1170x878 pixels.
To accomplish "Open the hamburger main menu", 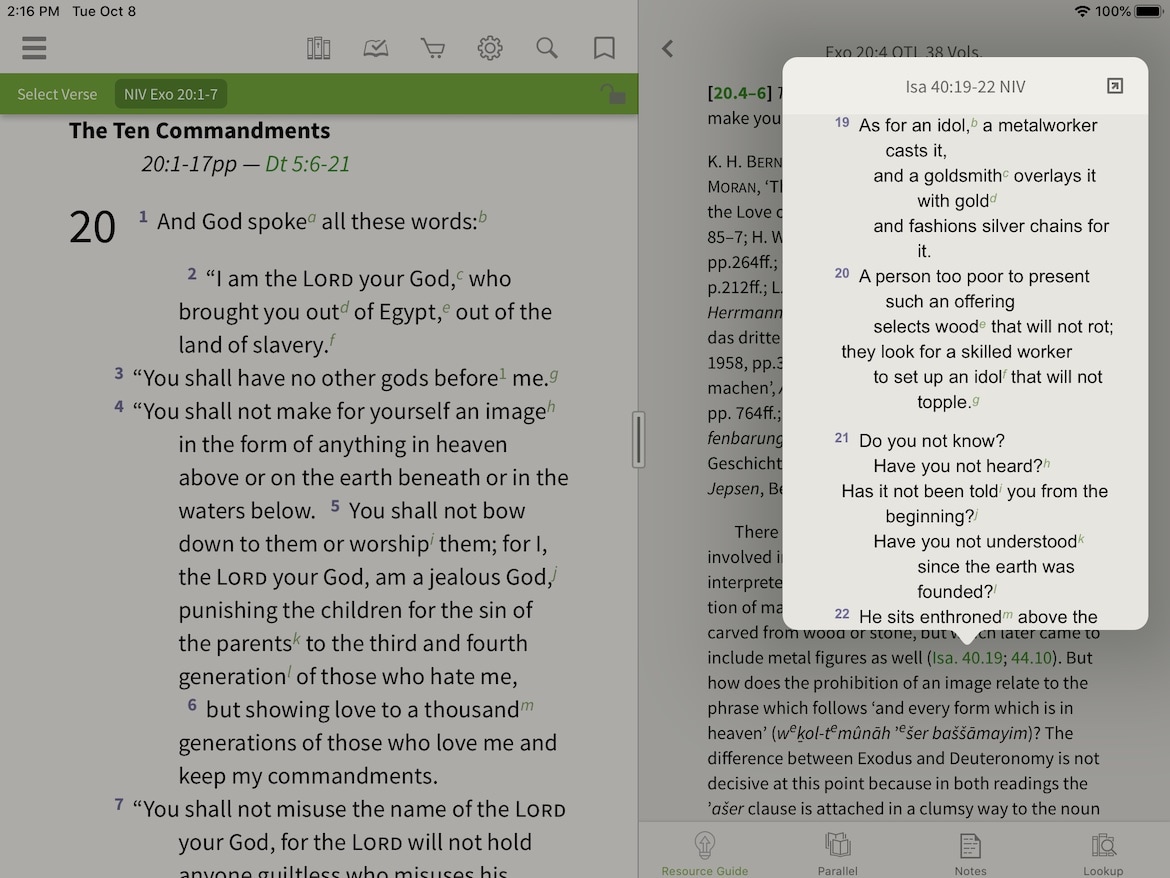I will tap(34, 48).
